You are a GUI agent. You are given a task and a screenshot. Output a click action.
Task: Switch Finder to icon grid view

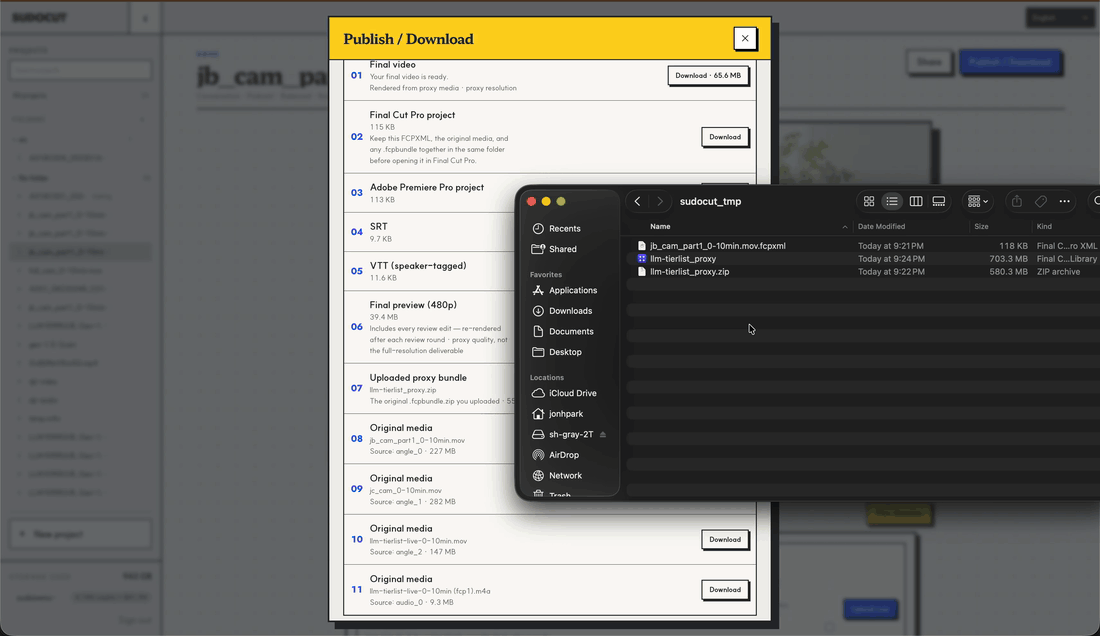tap(868, 201)
